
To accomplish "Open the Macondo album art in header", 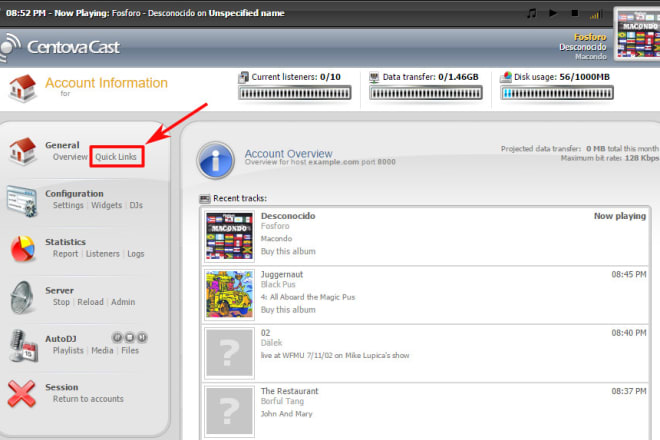I will (638, 35).
